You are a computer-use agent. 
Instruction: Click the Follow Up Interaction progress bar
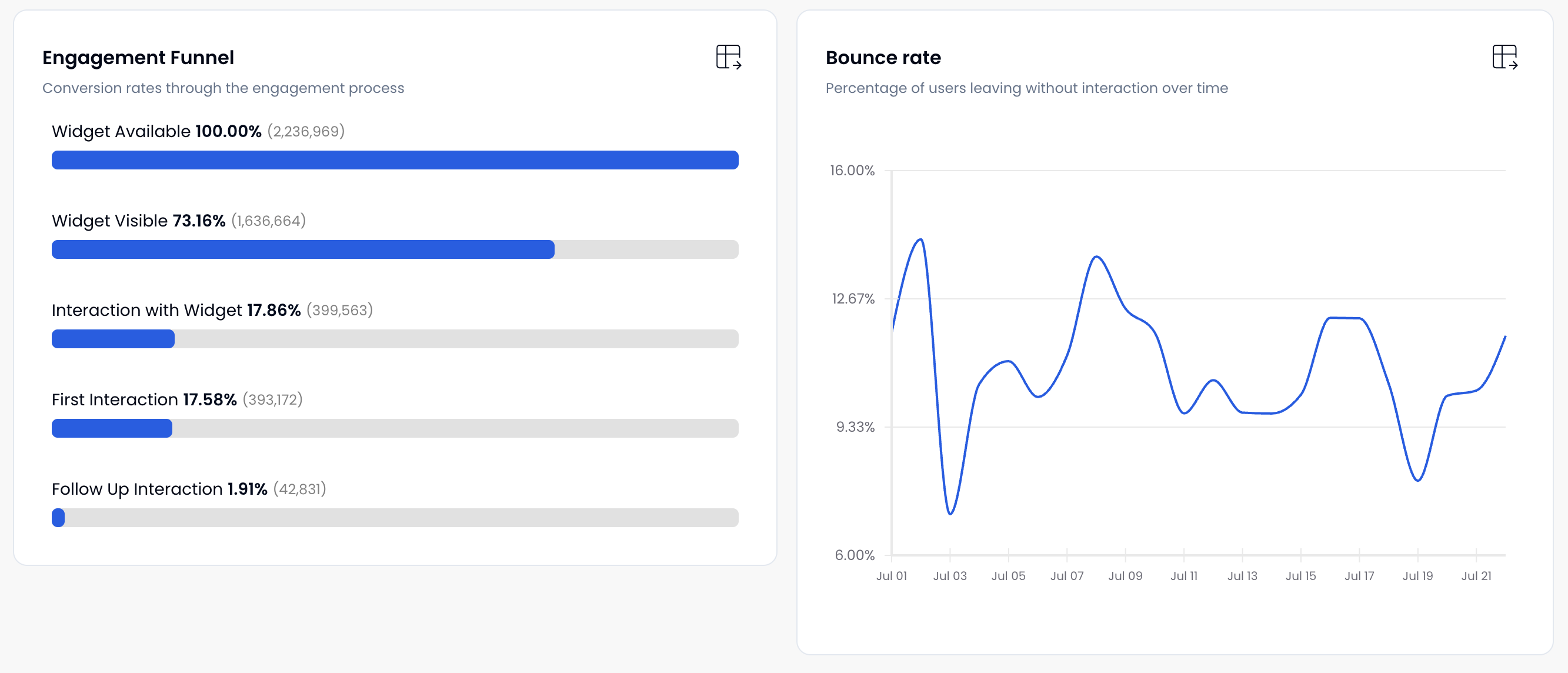(395, 518)
